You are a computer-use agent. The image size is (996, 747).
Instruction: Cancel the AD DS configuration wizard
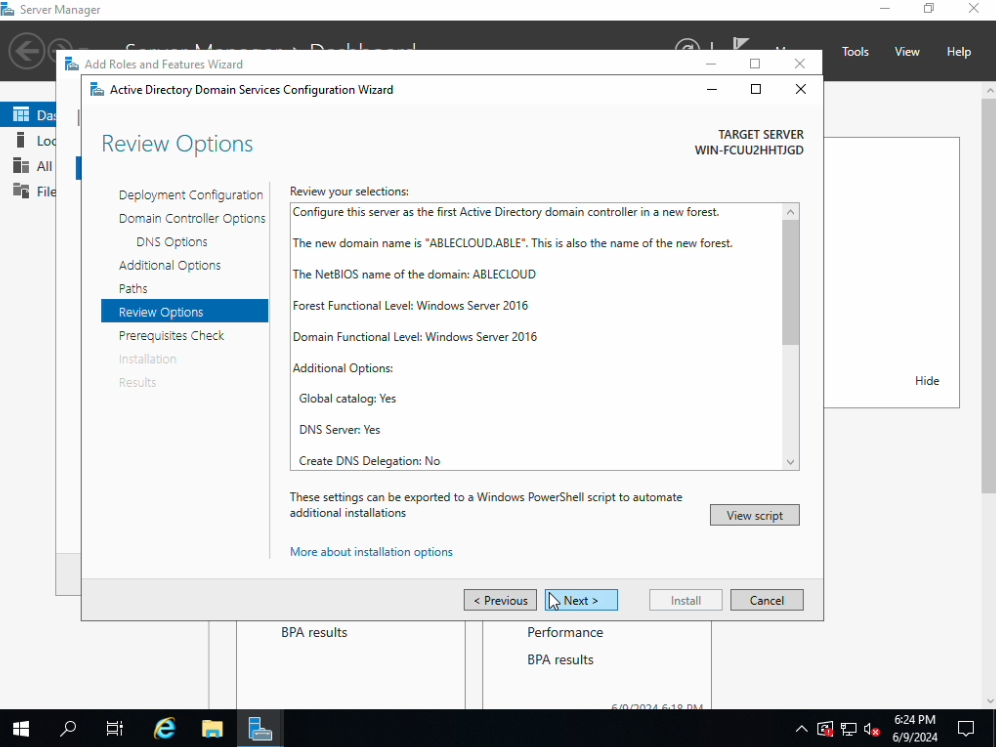tap(767, 600)
